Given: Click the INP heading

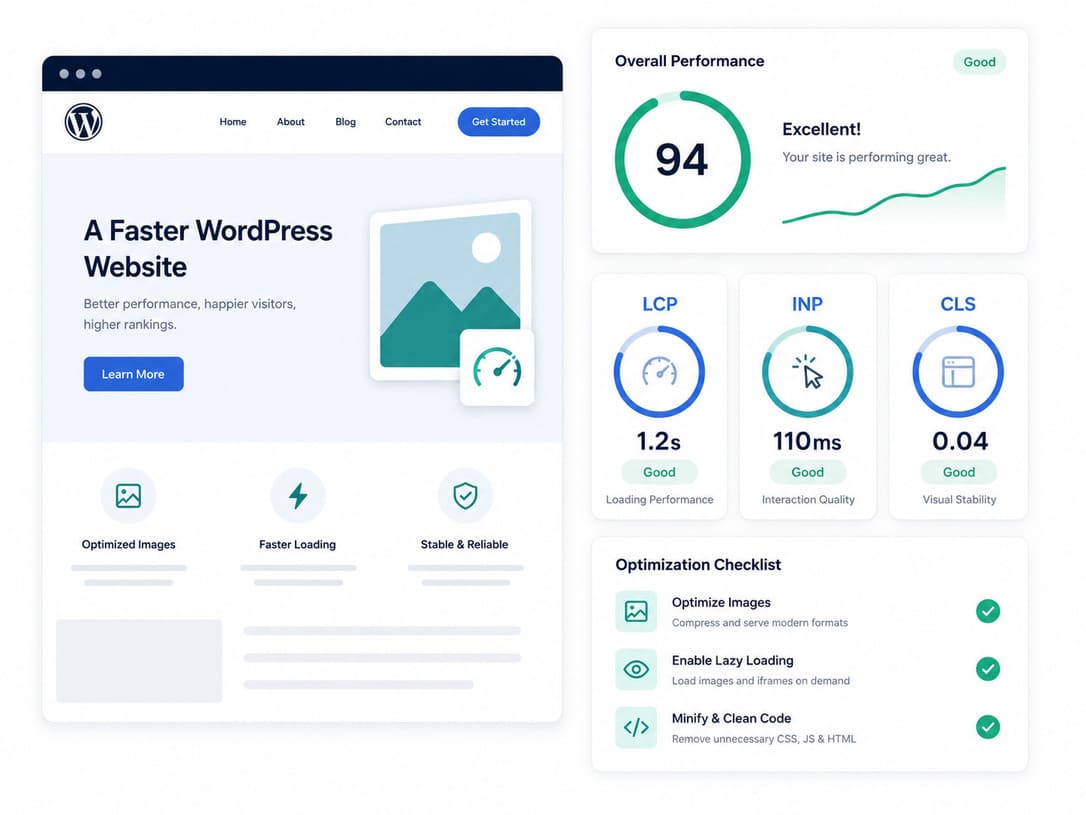Looking at the screenshot, I should 808,304.
